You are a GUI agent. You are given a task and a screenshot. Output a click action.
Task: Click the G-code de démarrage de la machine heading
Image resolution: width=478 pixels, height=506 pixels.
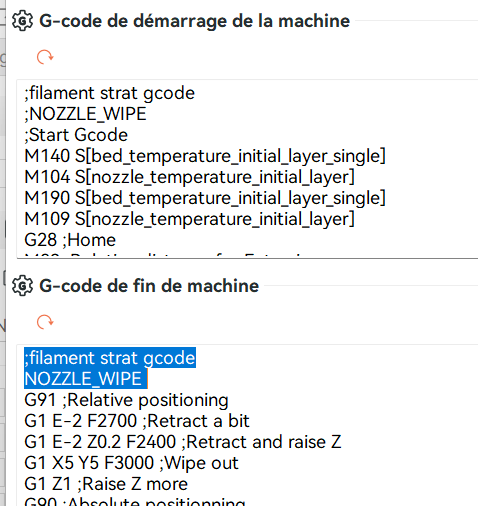point(195,21)
